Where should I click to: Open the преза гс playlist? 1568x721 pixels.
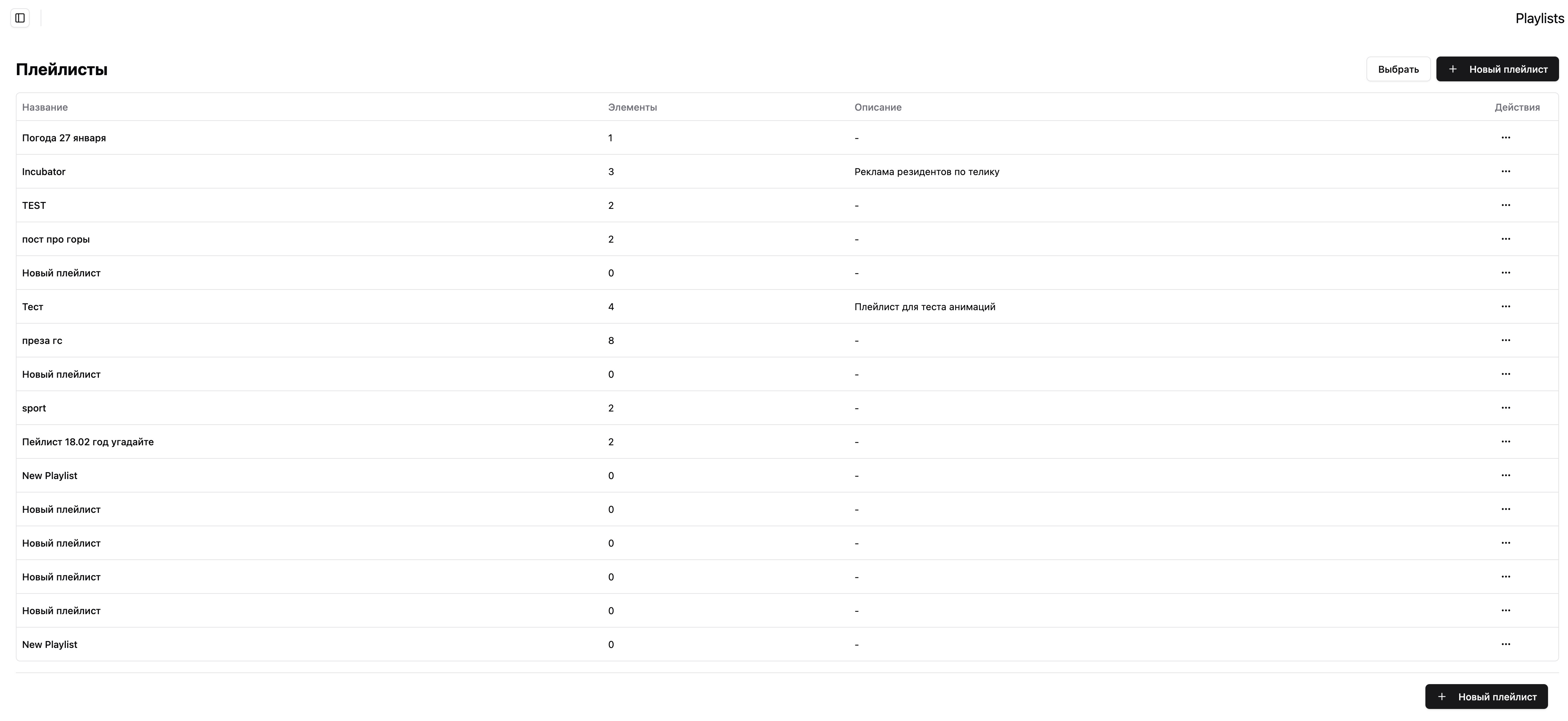pos(42,341)
